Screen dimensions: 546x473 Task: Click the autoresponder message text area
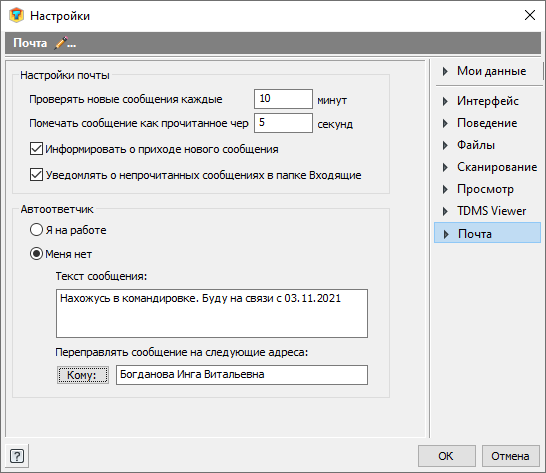[212, 313]
